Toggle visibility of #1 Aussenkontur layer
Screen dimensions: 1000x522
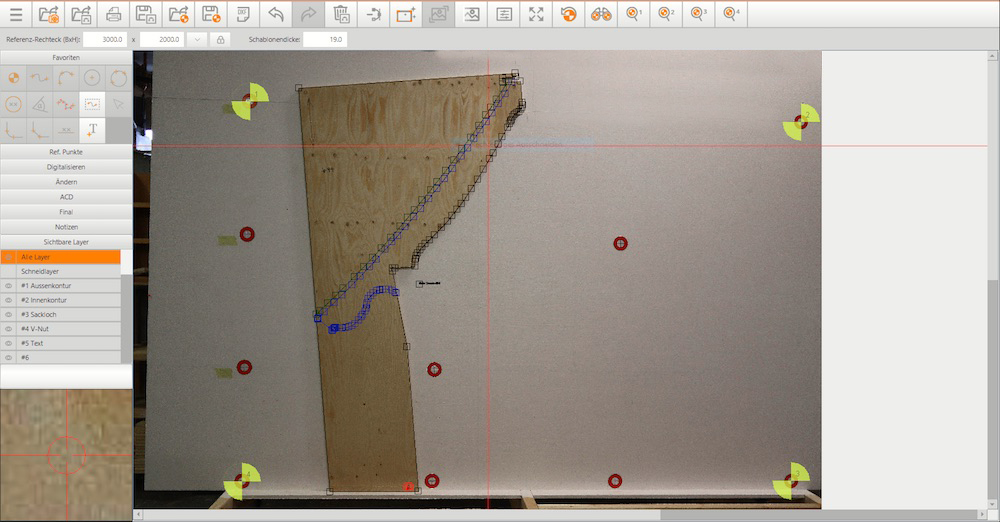[x=9, y=286]
